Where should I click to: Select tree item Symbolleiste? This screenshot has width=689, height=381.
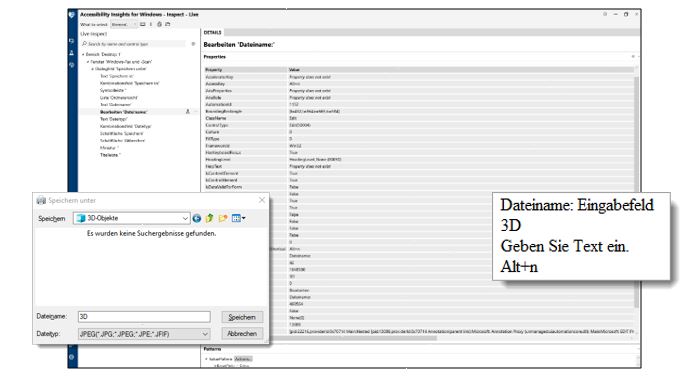(x=113, y=90)
